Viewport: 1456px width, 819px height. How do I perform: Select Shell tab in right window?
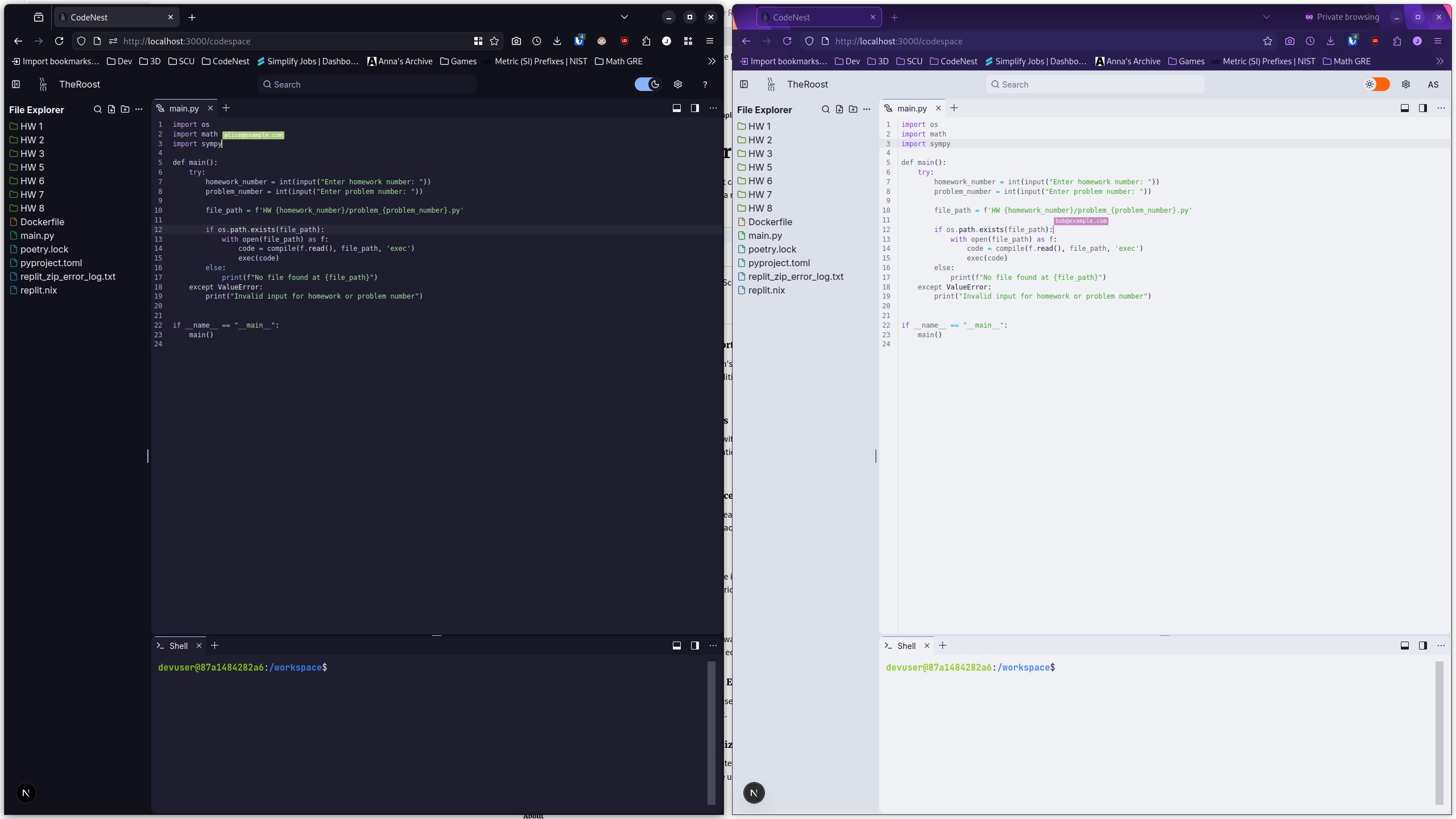(x=906, y=646)
